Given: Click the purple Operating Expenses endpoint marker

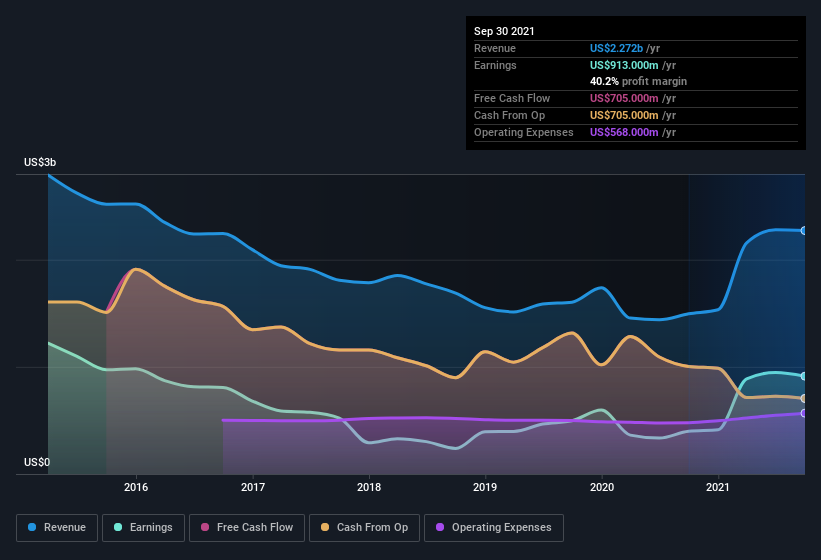Looking at the screenshot, I should click(804, 413).
